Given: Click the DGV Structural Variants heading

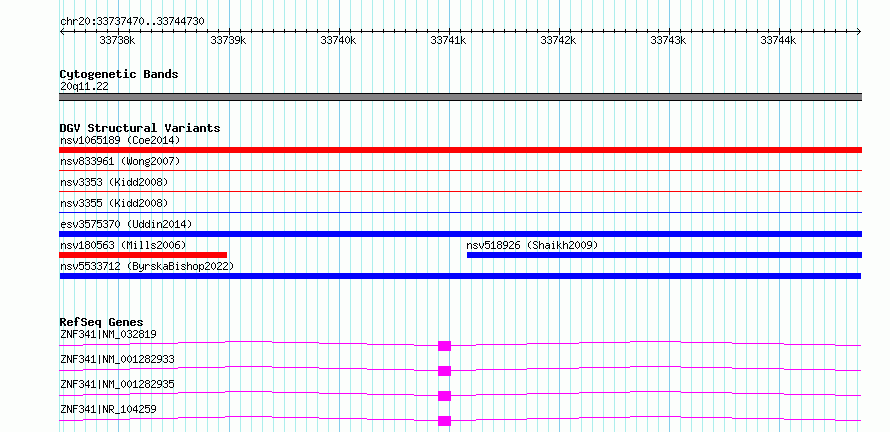Looking at the screenshot, I should [x=140, y=128].
